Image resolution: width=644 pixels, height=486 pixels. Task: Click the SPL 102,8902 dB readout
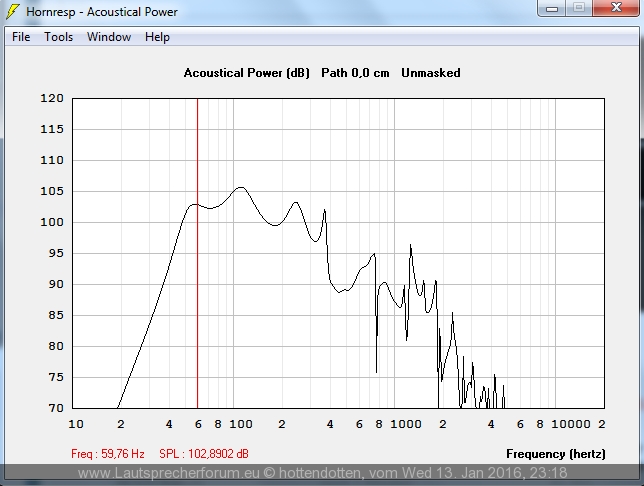click(x=204, y=454)
